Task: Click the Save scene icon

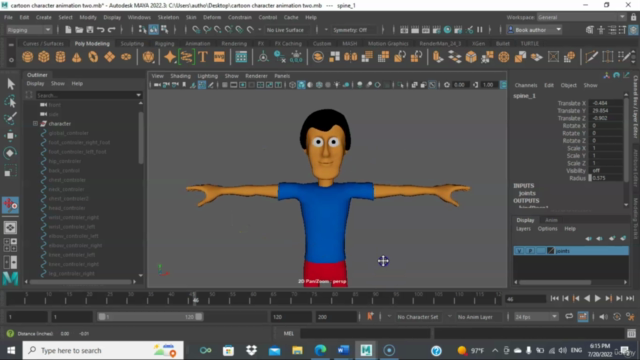Action: [90, 30]
